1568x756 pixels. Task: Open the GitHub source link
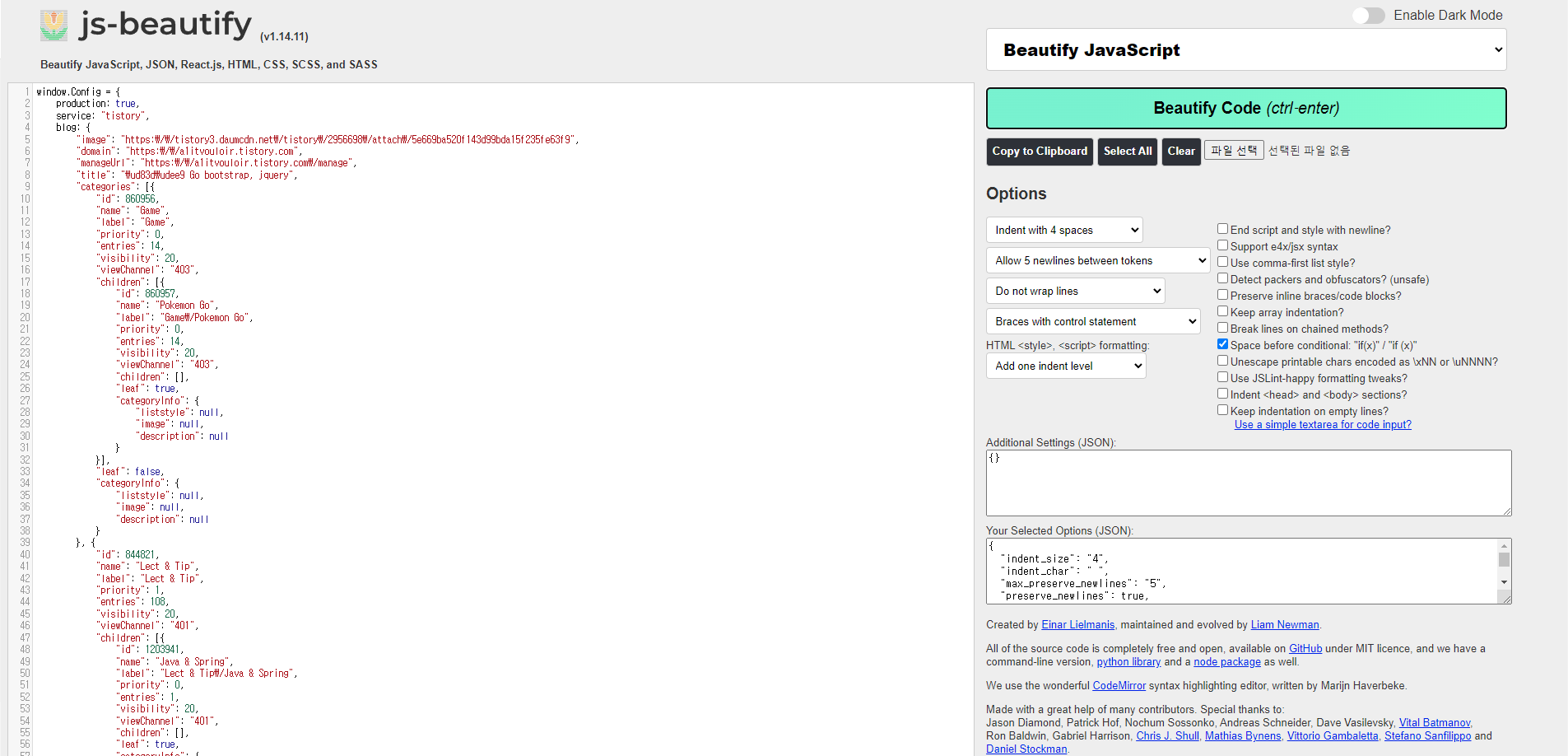click(x=1305, y=649)
